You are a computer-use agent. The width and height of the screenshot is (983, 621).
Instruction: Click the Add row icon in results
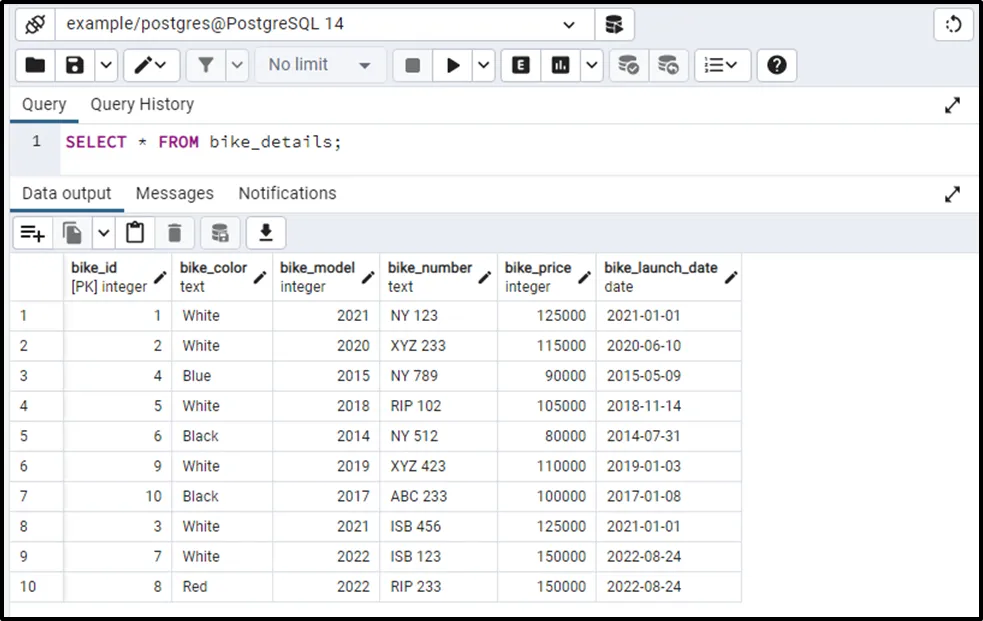pos(33,233)
